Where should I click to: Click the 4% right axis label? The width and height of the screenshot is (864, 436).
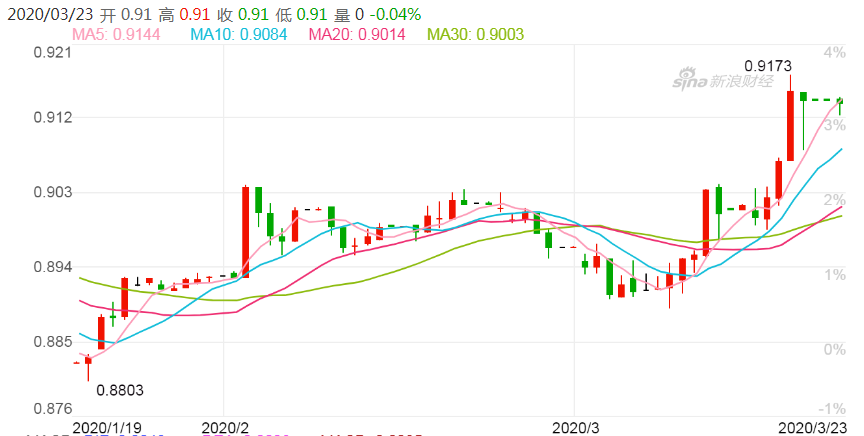pos(834,53)
